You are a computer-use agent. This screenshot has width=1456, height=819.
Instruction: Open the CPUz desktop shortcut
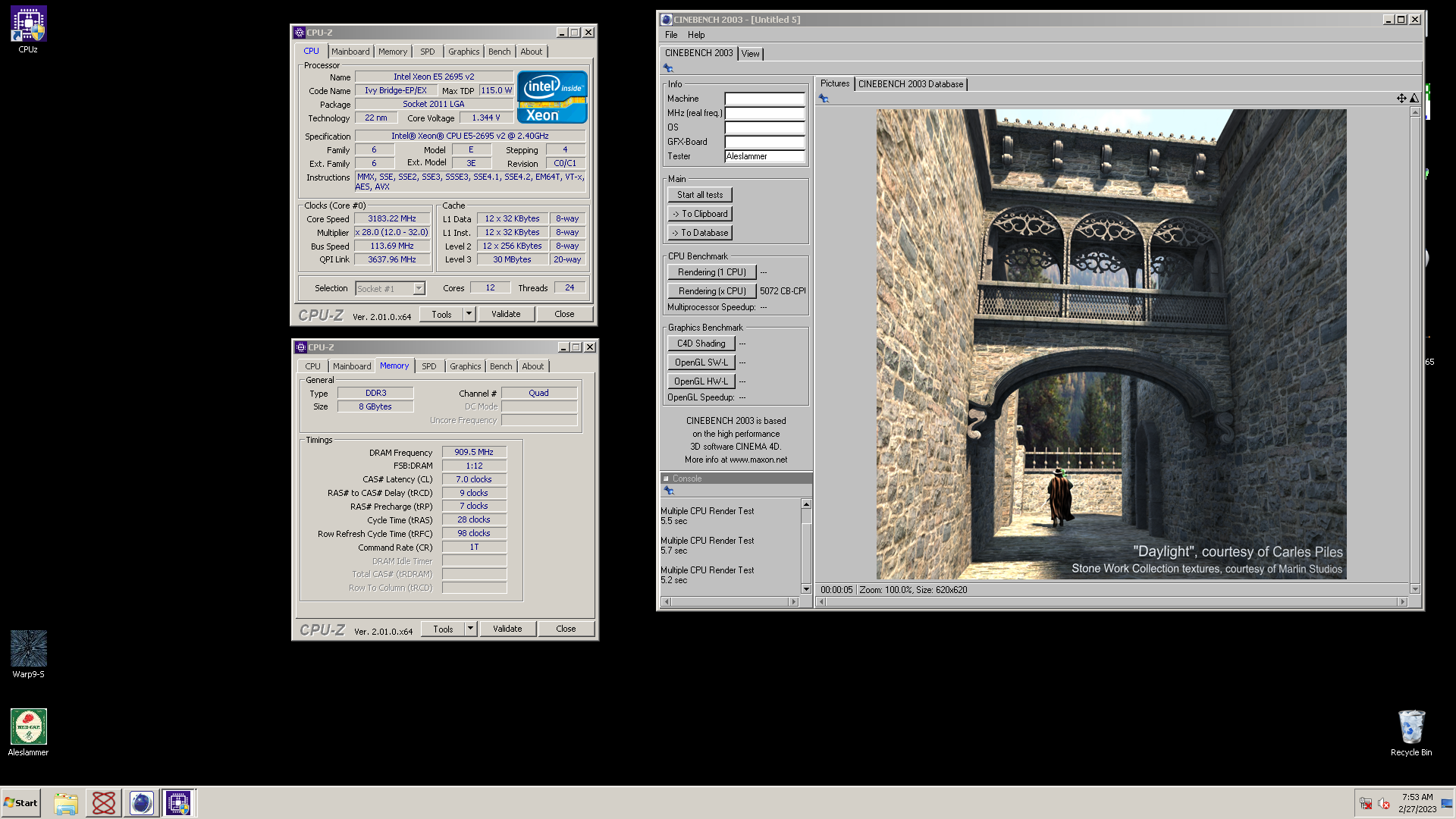coord(28,30)
